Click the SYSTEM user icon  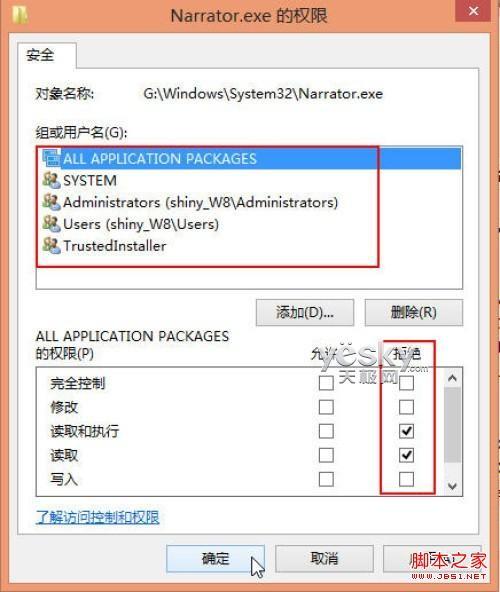[x=51, y=180]
